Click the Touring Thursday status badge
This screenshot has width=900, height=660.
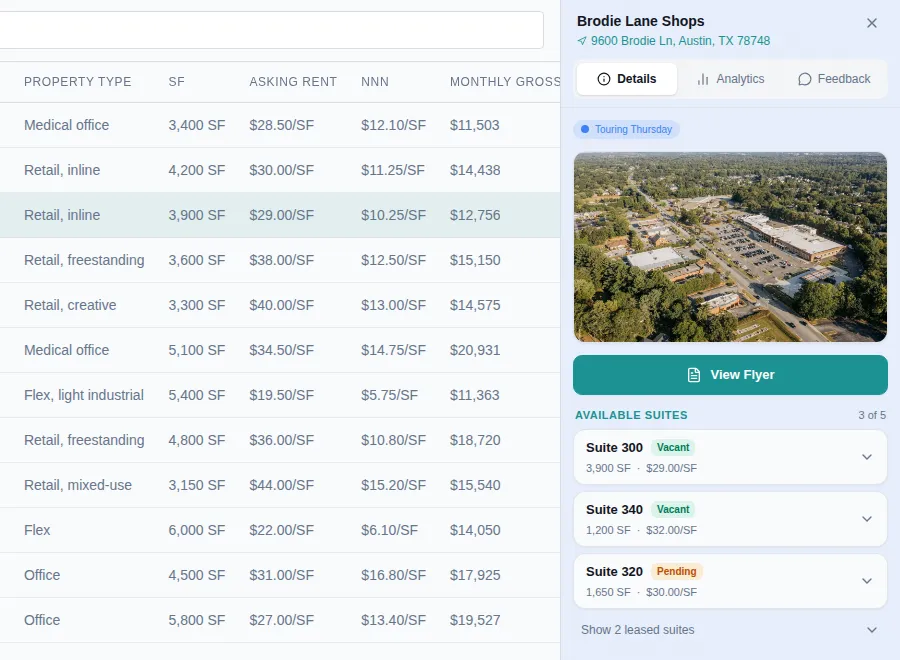click(x=626, y=129)
